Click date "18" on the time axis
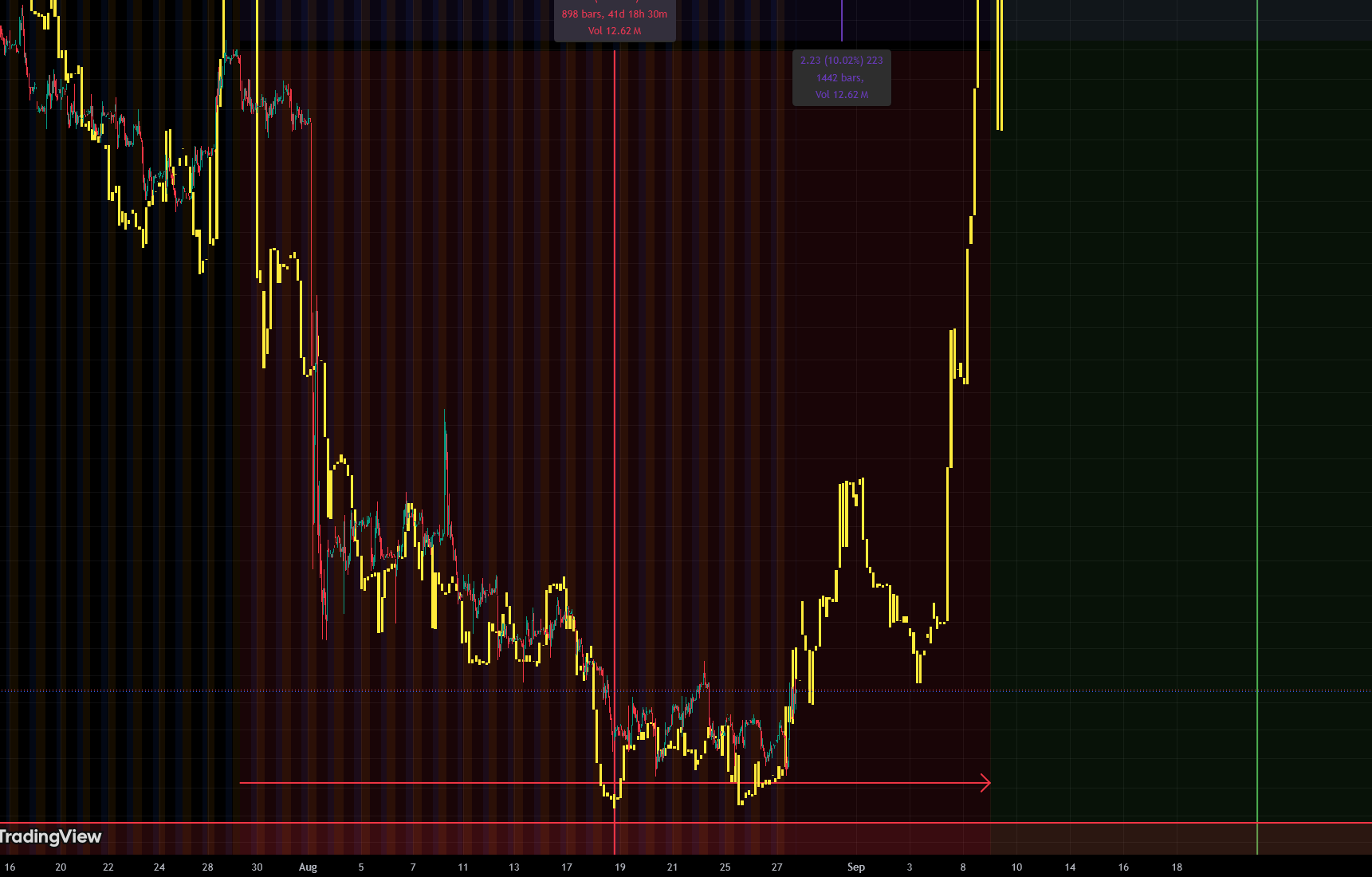This screenshot has width=1372, height=877. coord(1177,867)
